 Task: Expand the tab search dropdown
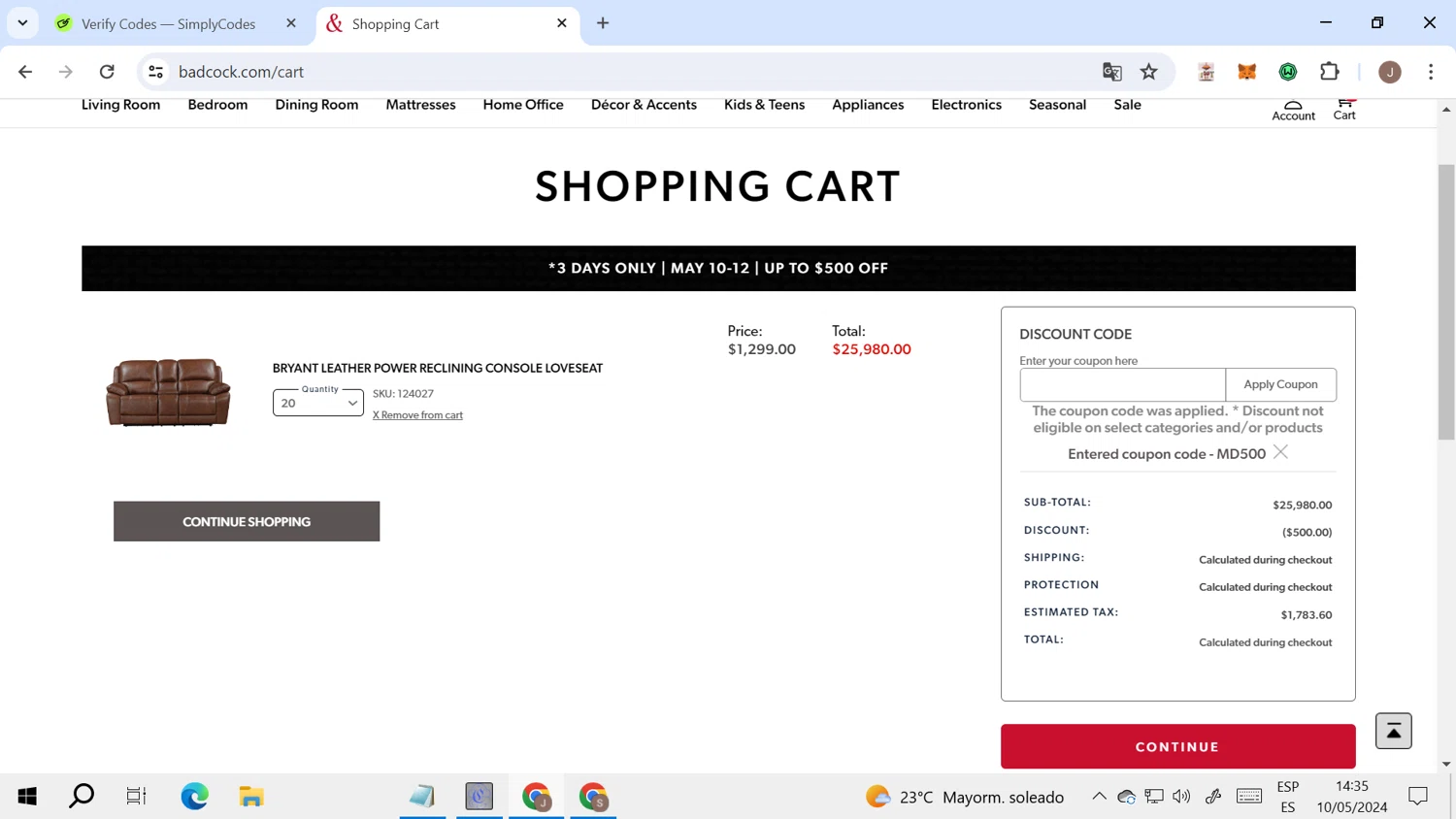point(22,23)
